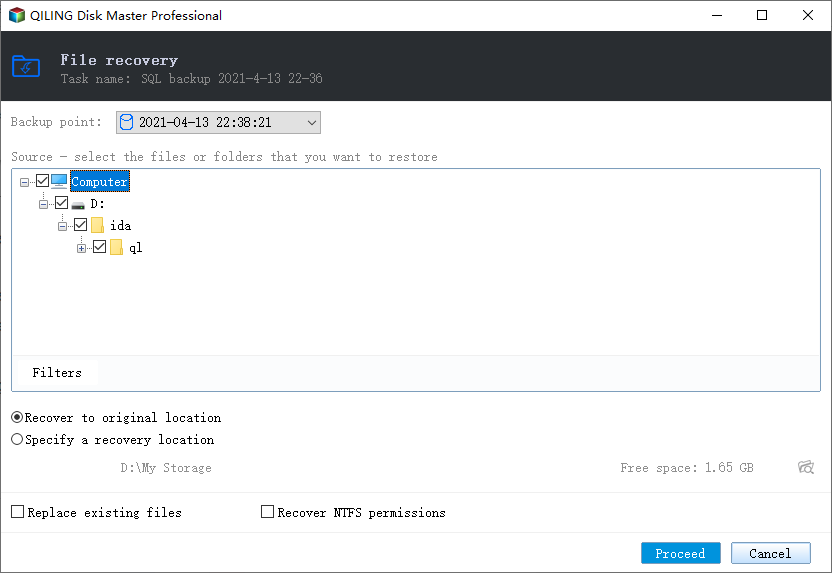This screenshot has height=573, width=832.
Task: Uncheck the Computer checkbox
Action: click(x=42, y=181)
